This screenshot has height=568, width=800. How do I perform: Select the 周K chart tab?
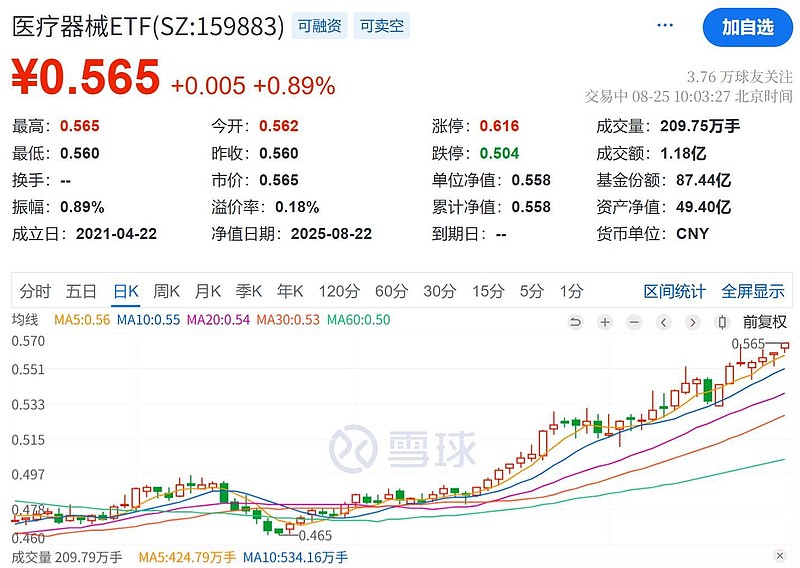pos(166,291)
